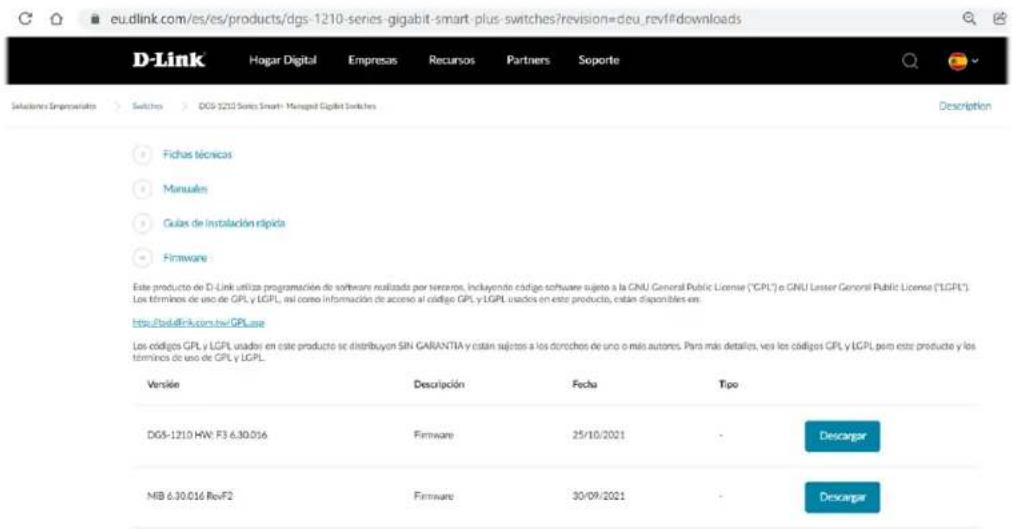
Task: Select the date 25/10/2021
Action: pos(598,435)
